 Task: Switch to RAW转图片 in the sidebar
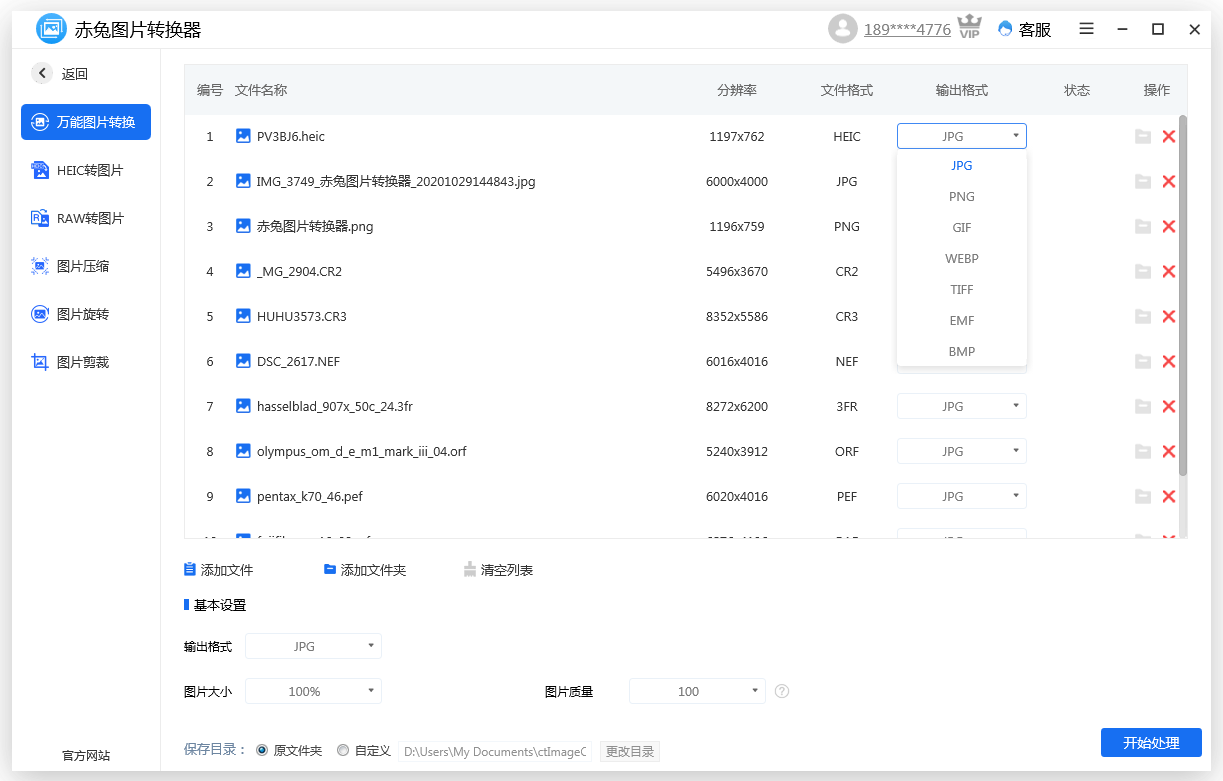tap(86, 218)
